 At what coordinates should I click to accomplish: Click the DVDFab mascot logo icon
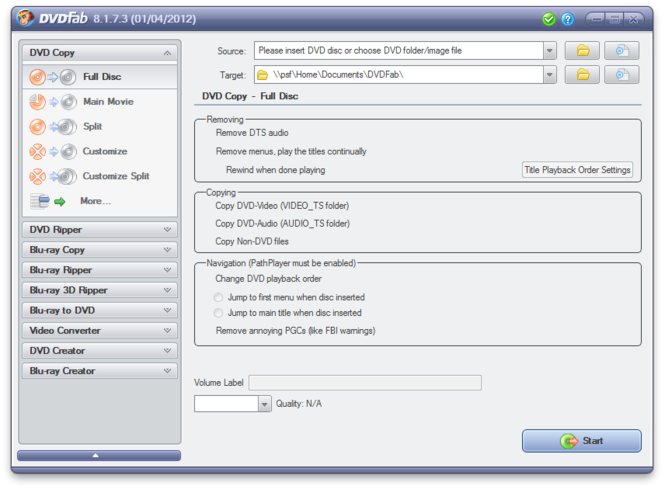tap(25, 18)
